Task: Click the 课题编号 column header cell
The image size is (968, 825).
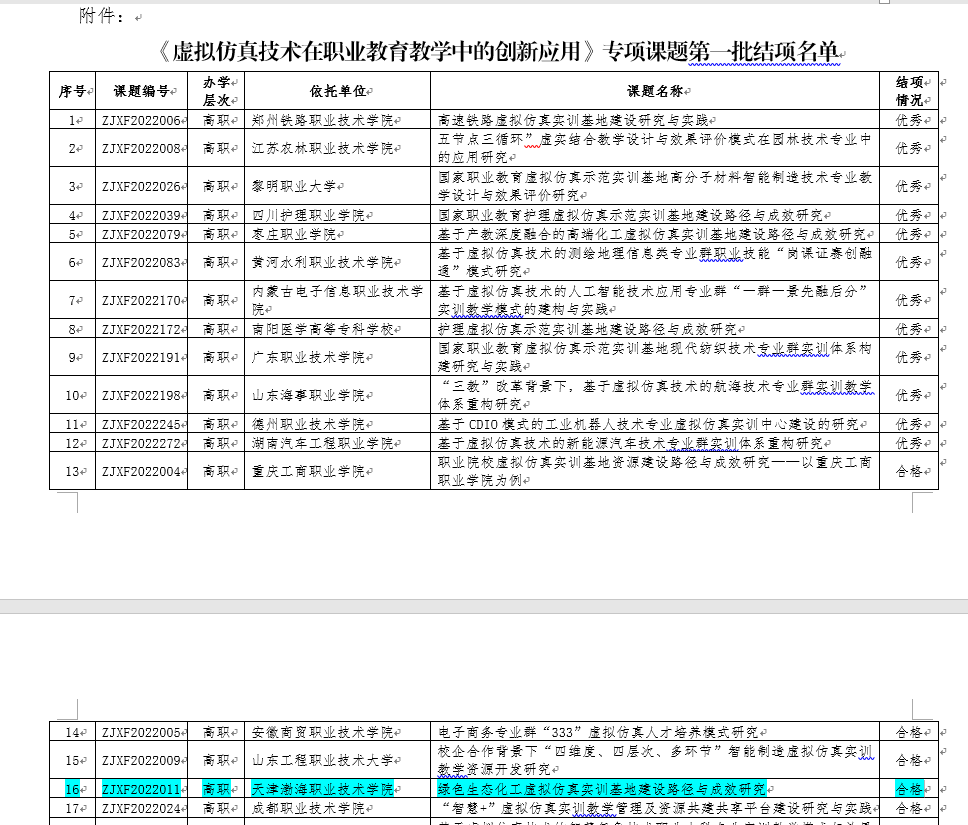Action: (x=141, y=91)
